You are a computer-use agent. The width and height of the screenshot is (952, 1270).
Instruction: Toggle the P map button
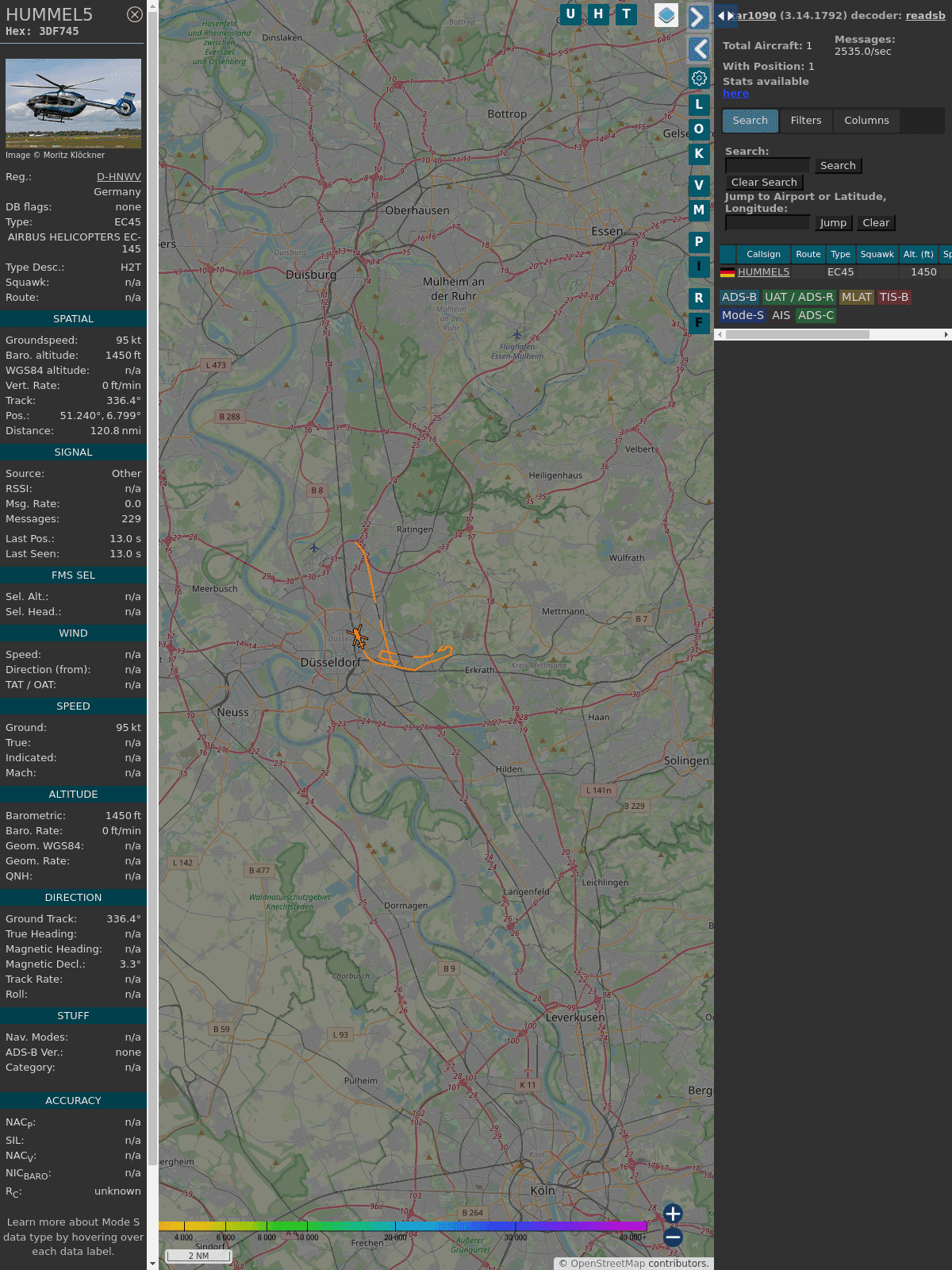pos(698,241)
